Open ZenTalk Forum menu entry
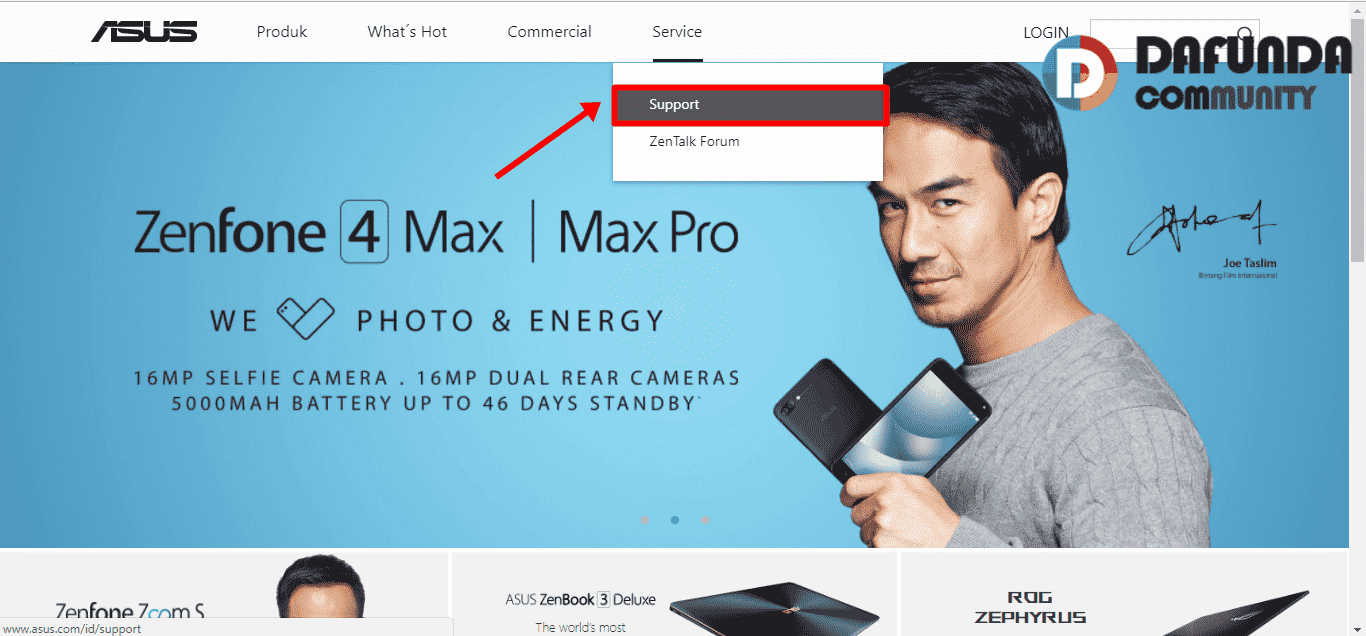Screen dimensions: 1366x636 tap(694, 142)
